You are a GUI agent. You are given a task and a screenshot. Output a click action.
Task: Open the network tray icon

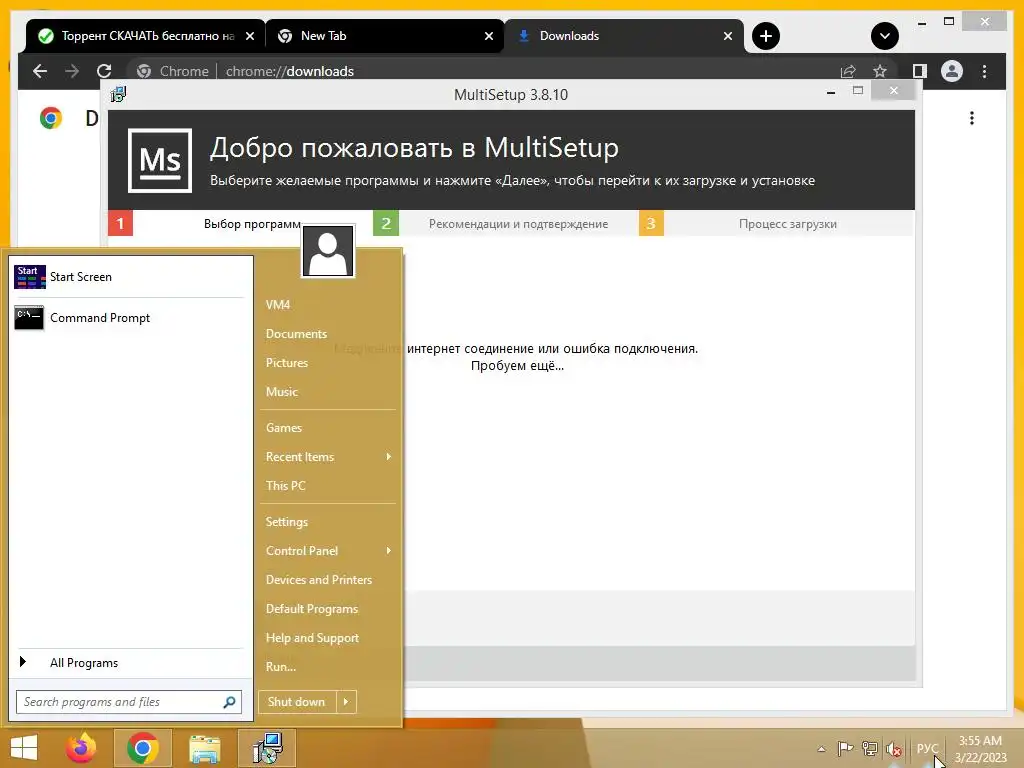pos(869,748)
